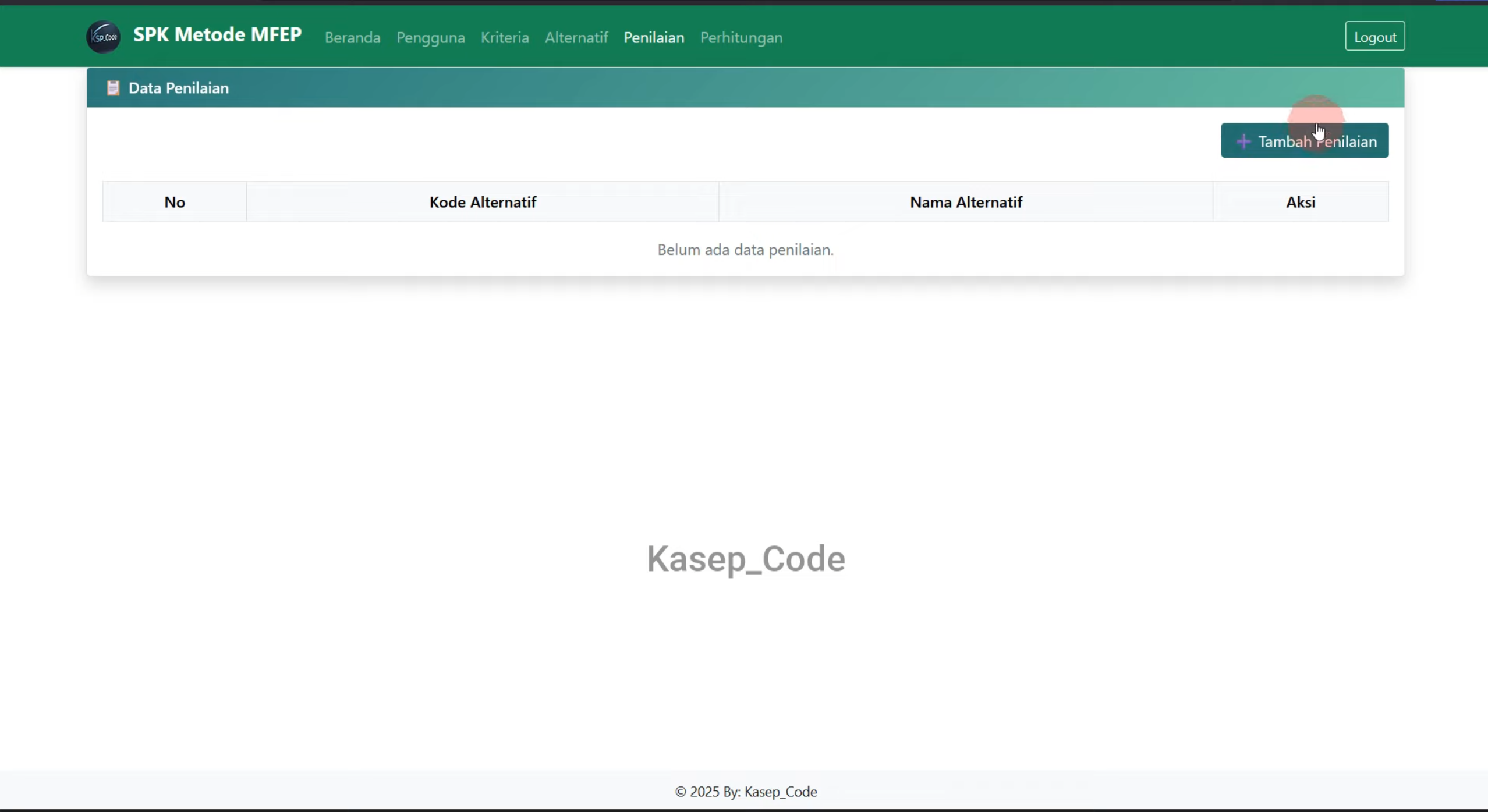Viewport: 1488px width, 812px height.
Task: Click the Kode Alternatif column header
Action: click(x=483, y=202)
